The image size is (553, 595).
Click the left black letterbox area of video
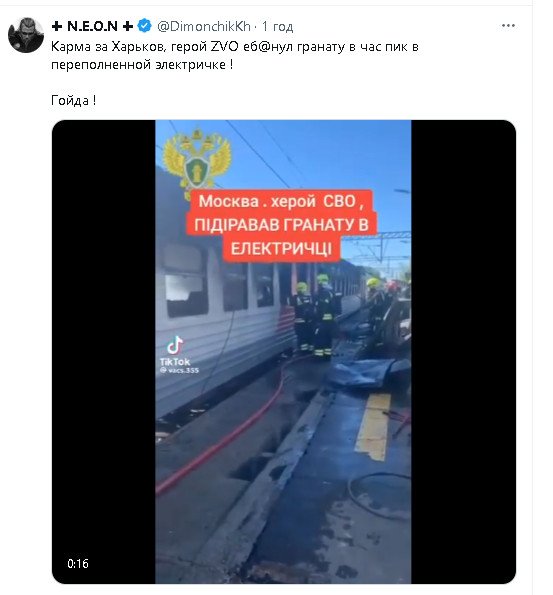click(x=104, y=351)
